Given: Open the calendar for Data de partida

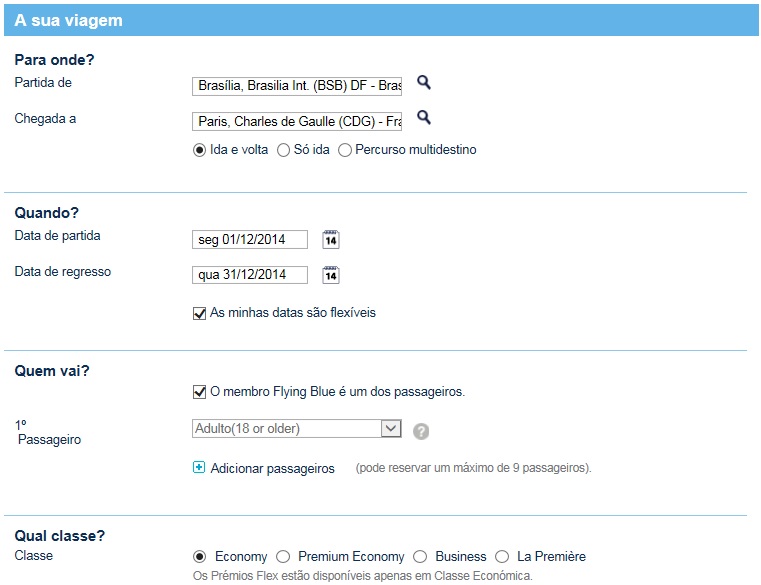Looking at the screenshot, I should pos(331,239).
